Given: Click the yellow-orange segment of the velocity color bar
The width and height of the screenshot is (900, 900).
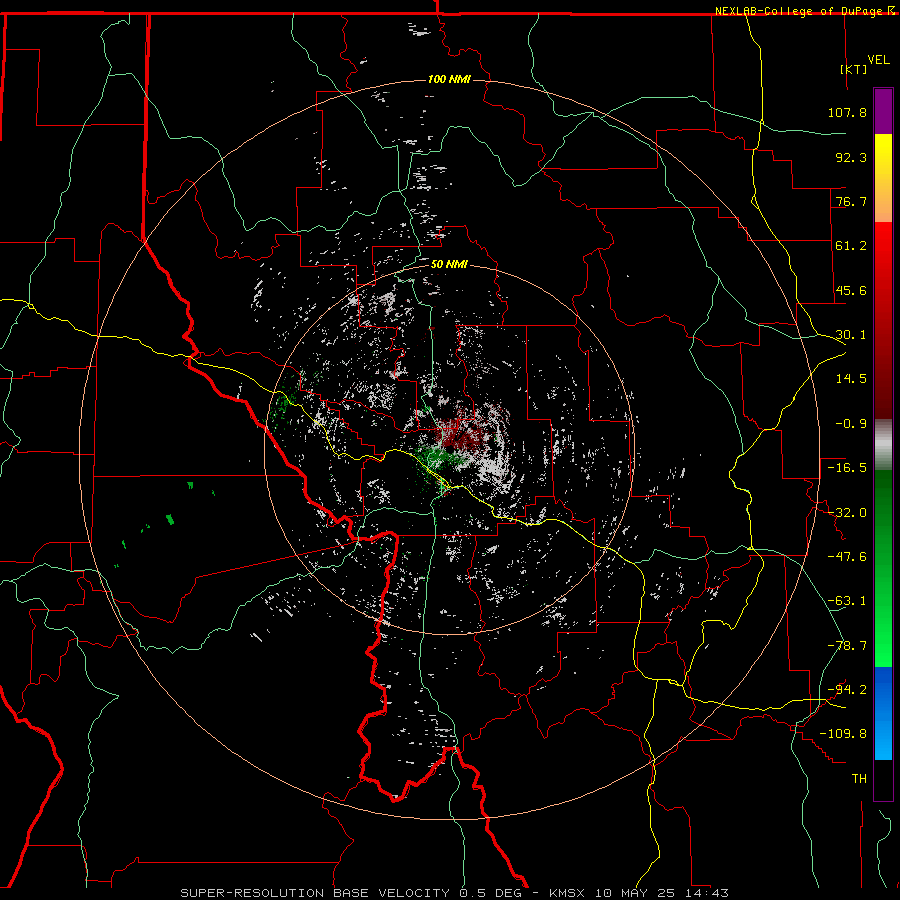Looking at the screenshot, I should [883, 178].
